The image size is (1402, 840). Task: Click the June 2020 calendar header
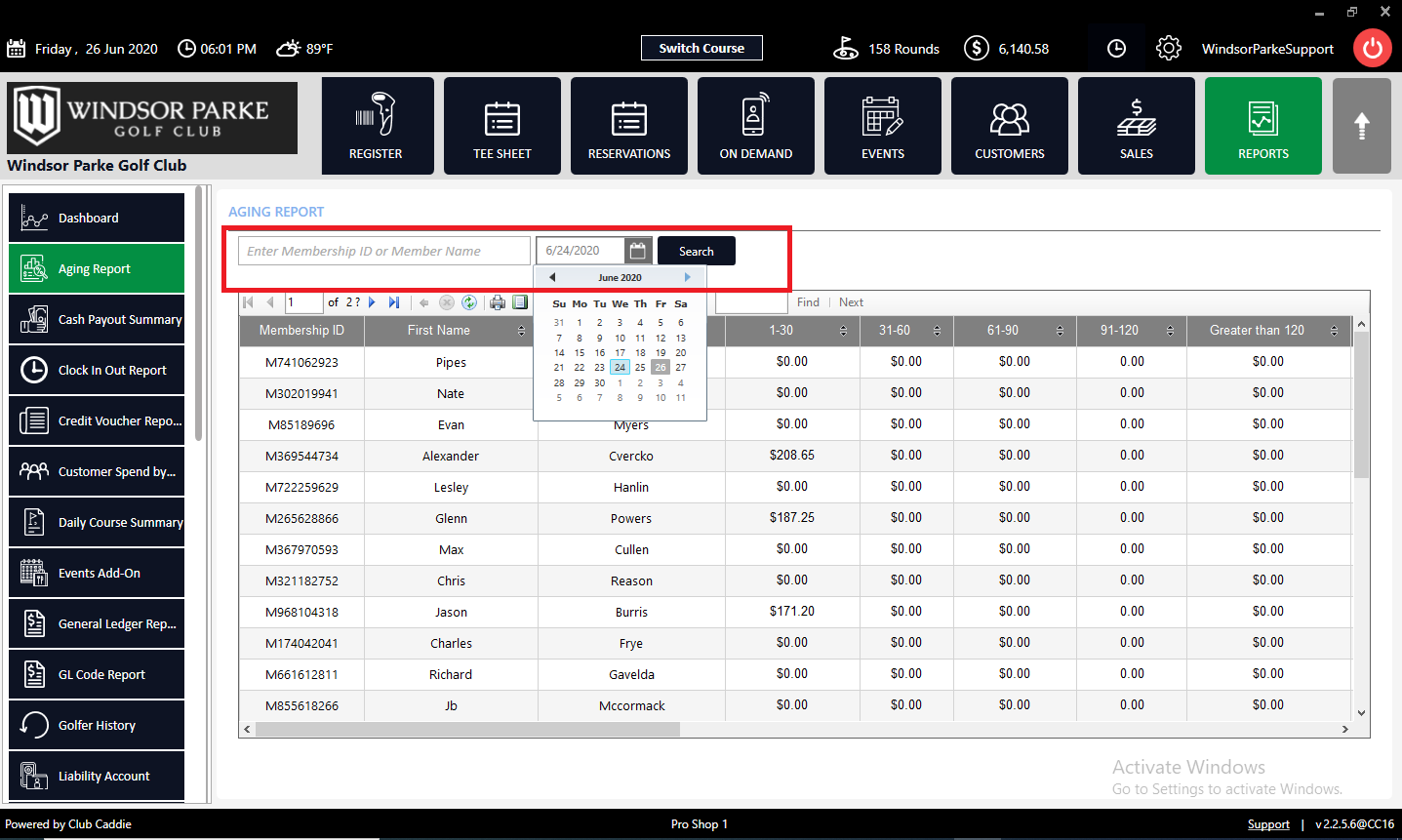pos(620,277)
